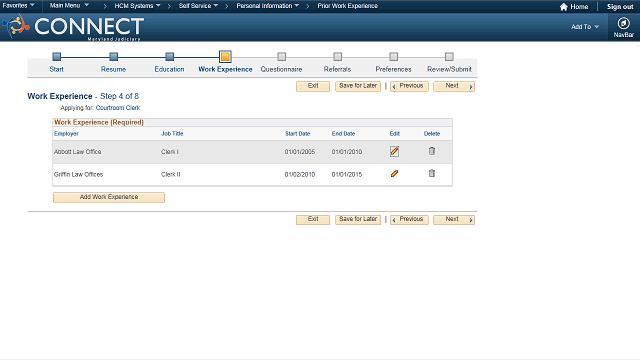Screen dimensions: 640x360
Task: Jump to the Education step marker
Action: (169, 56)
